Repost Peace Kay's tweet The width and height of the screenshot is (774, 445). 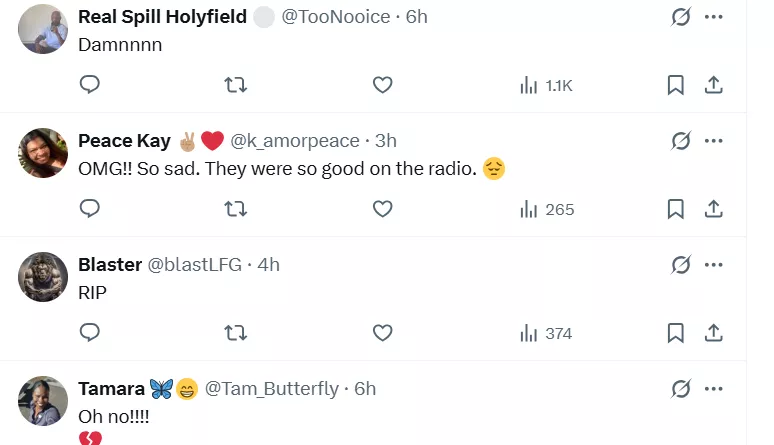(235, 209)
